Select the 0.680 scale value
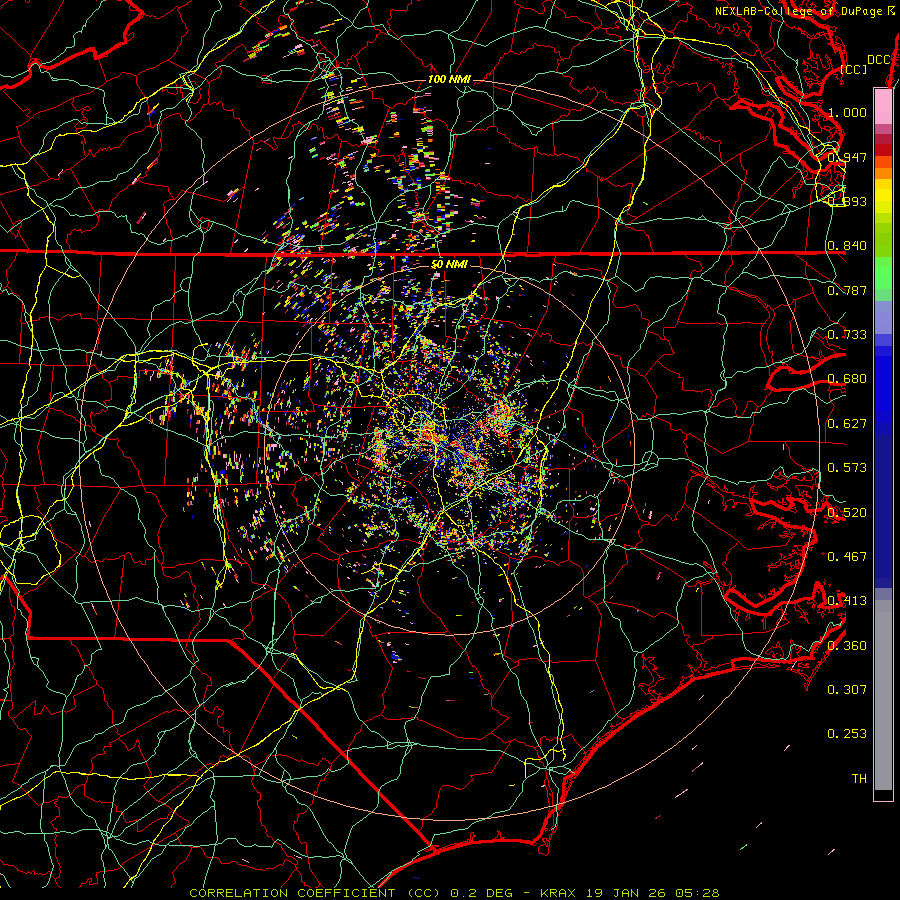This screenshot has width=900, height=900. point(847,379)
